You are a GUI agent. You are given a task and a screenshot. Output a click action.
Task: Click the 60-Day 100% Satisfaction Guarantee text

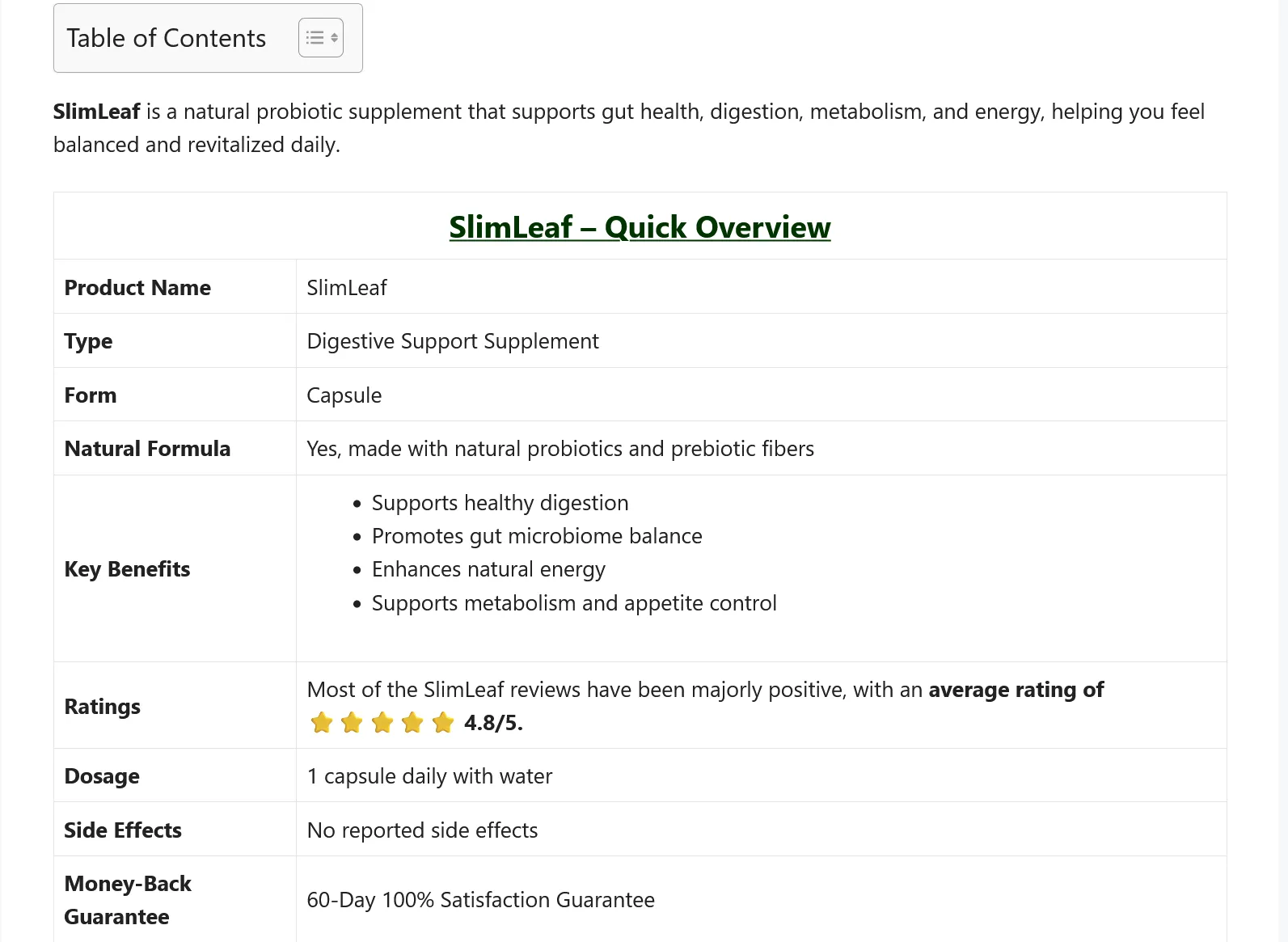480,899
